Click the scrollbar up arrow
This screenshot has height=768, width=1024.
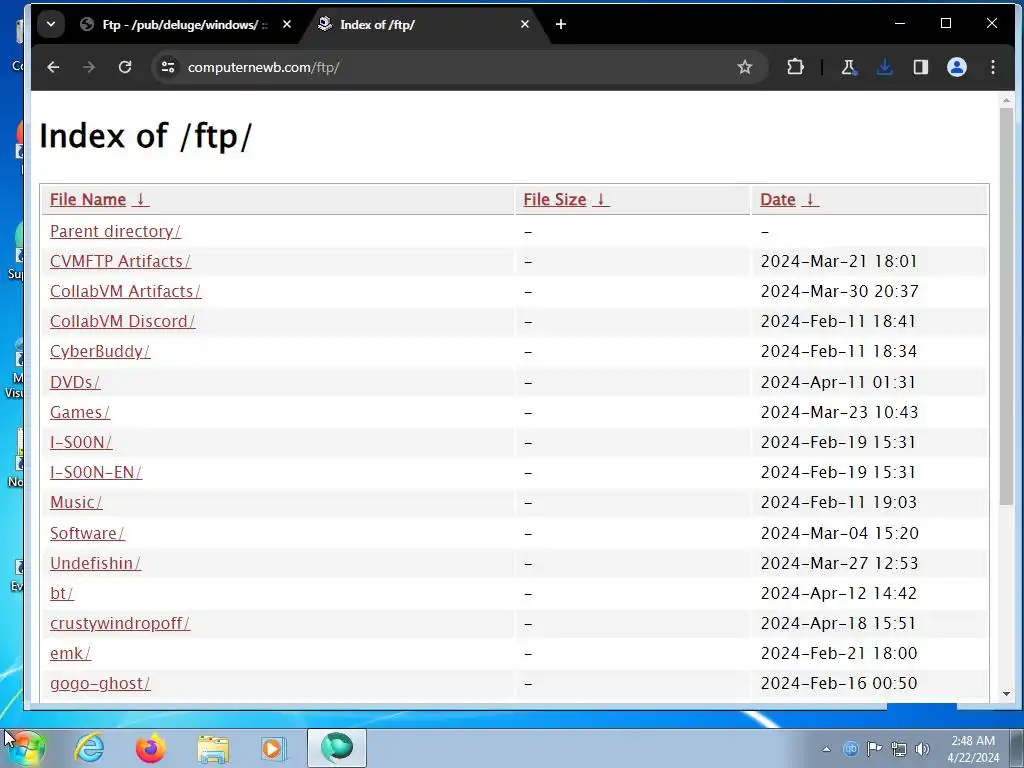(1006, 101)
